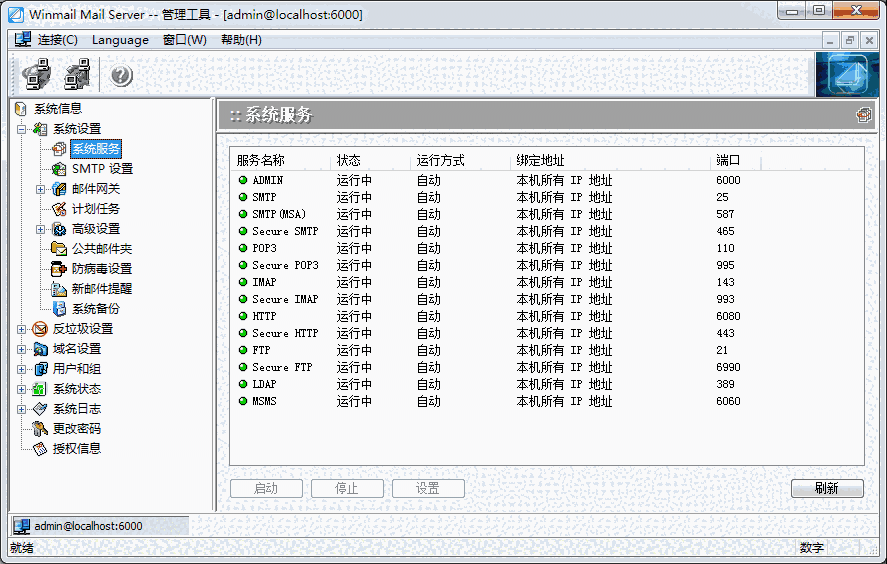Click the 刷新 button
This screenshot has height=564, width=887.
pyautogui.click(x=826, y=489)
